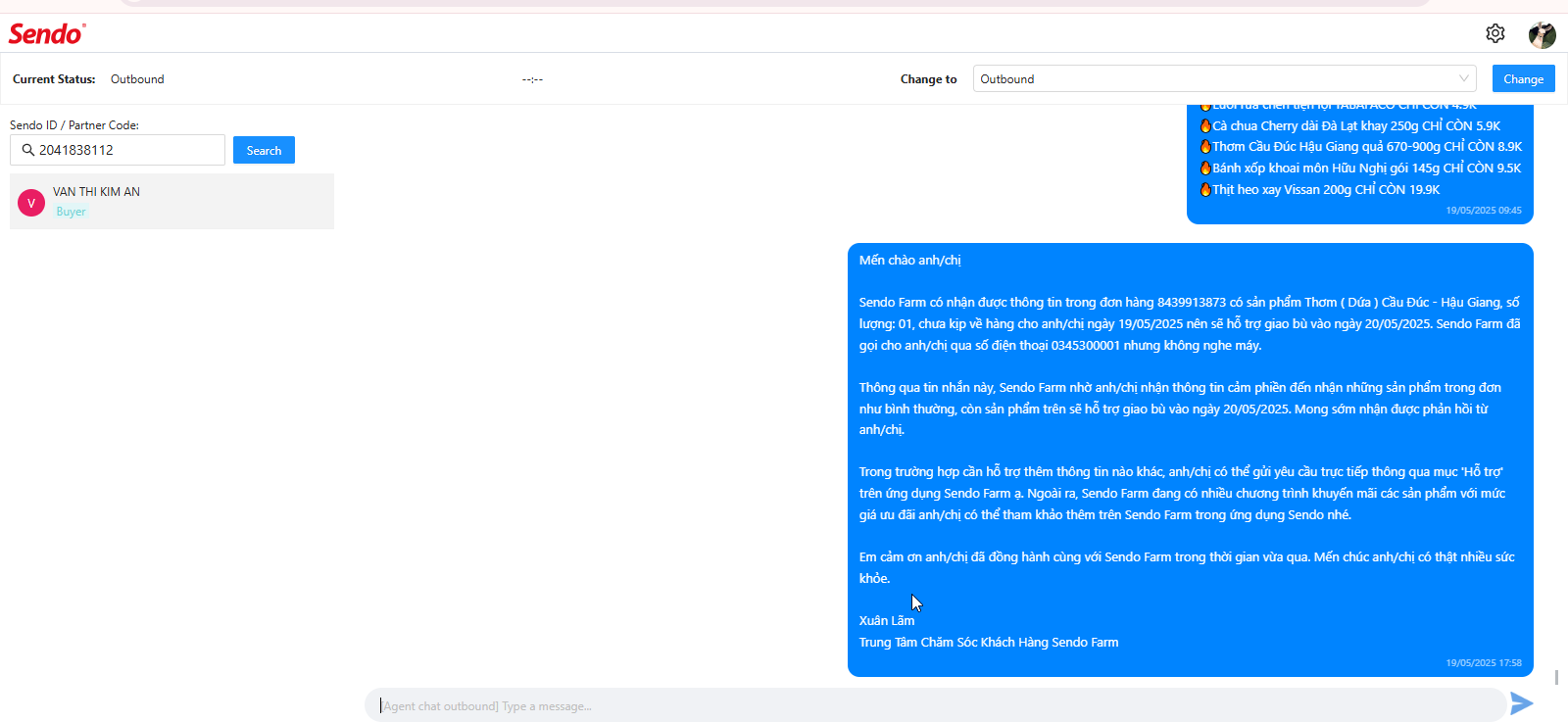Focus the Sendo ID / Partner Code input
Image resolution: width=1568 pixels, height=723 pixels.
(x=118, y=150)
